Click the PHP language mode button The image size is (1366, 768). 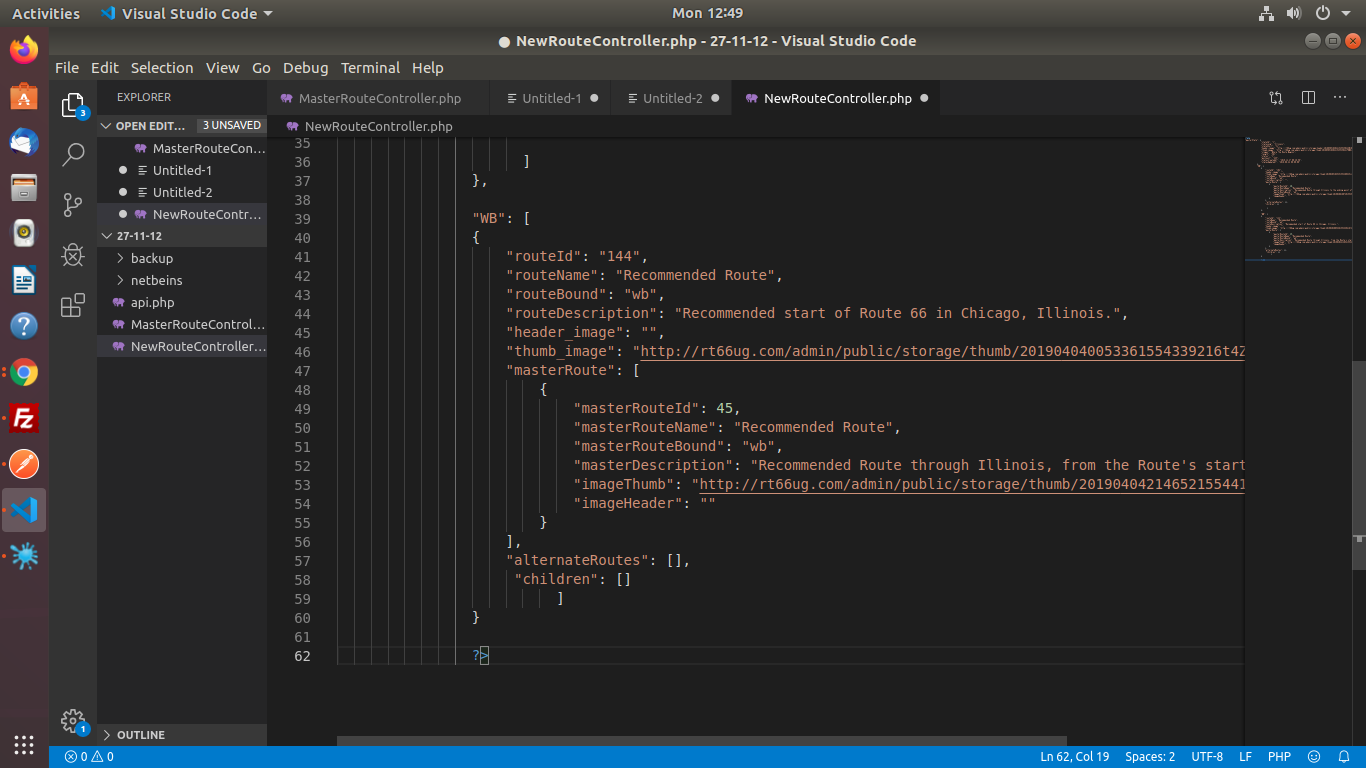point(1279,757)
